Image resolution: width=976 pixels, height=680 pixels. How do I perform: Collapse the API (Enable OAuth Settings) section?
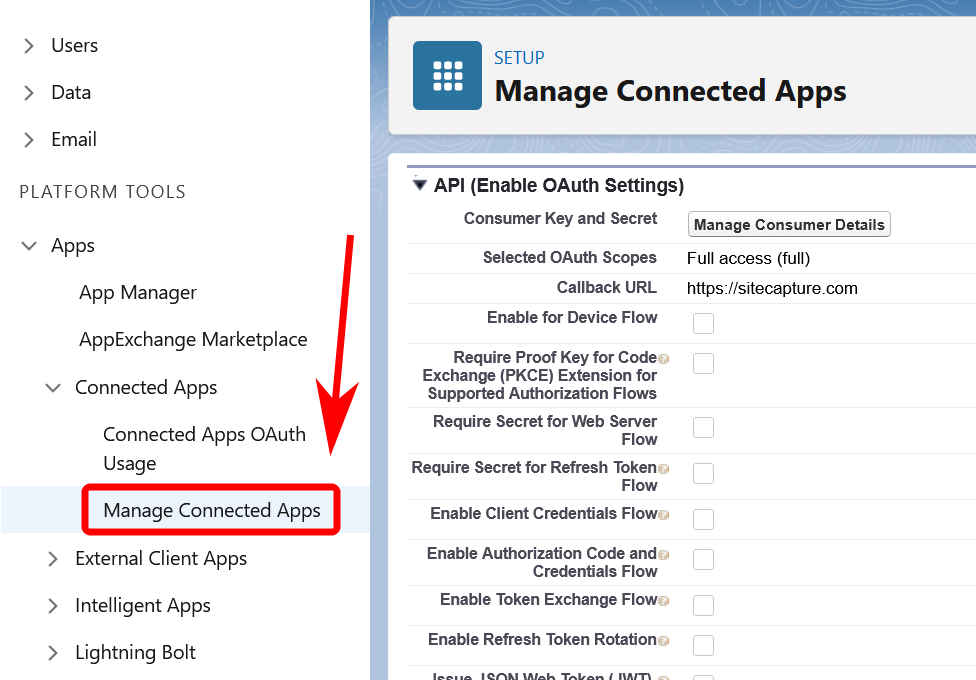pos(420,185)
